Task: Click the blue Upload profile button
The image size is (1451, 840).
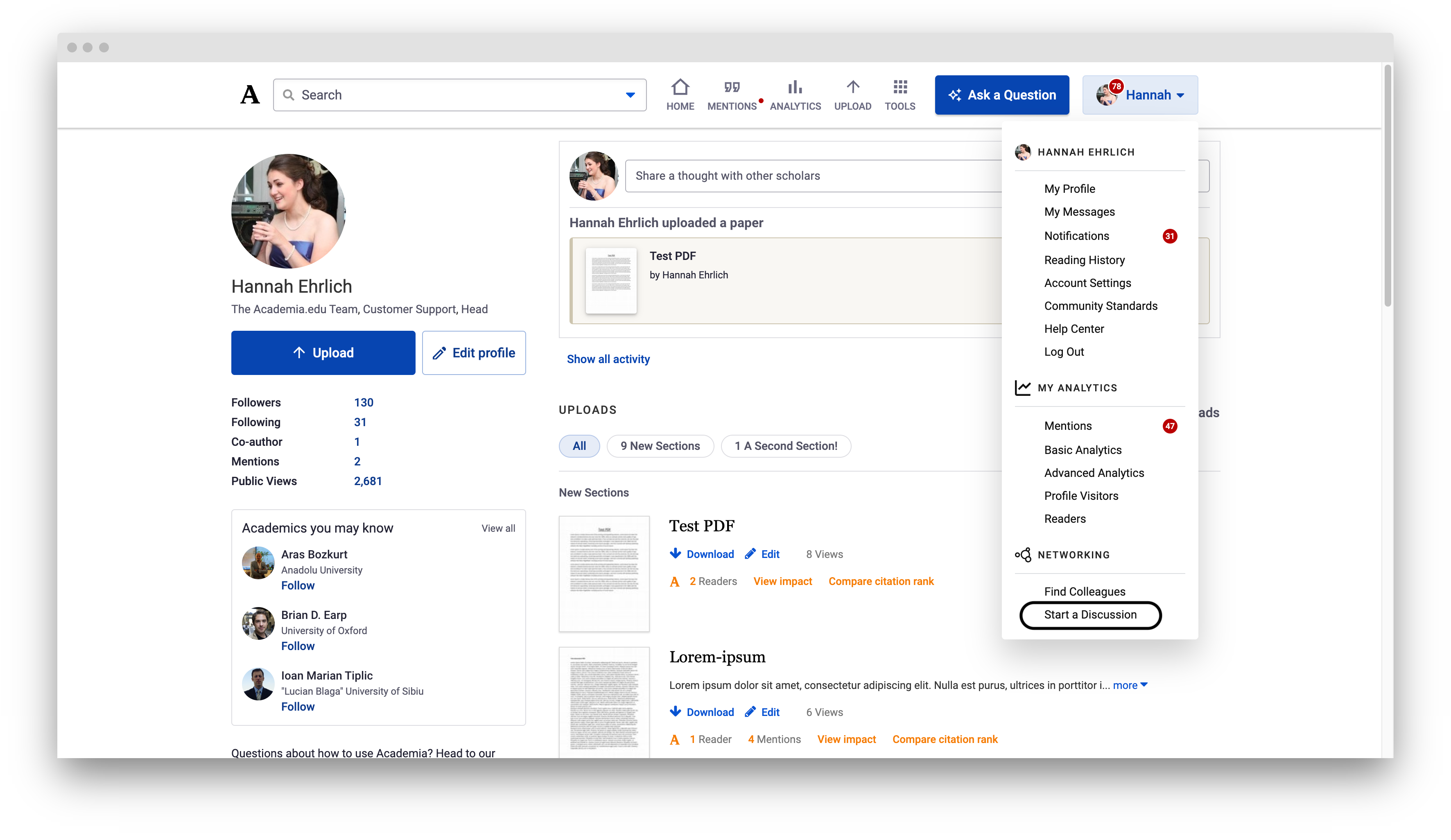Action: click(323, 353)
